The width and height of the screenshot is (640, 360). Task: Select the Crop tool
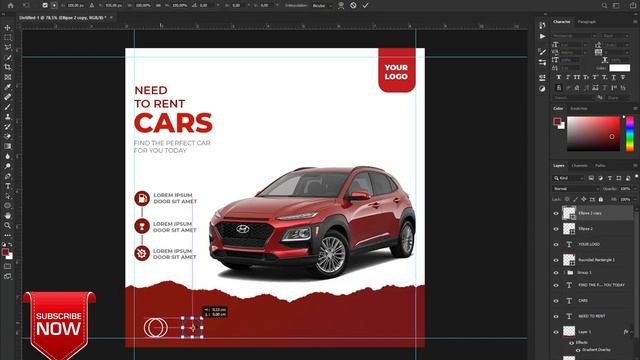coord(7,67)
